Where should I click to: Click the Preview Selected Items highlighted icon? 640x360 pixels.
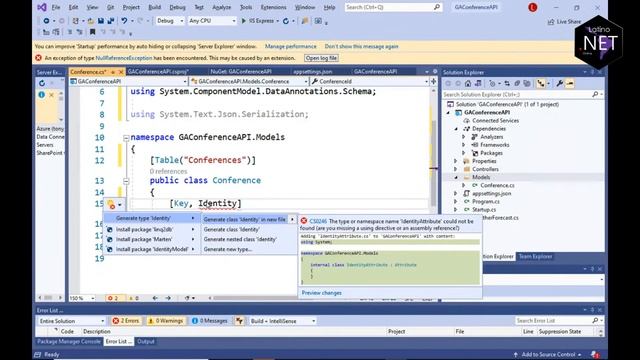tap(570, 83)
